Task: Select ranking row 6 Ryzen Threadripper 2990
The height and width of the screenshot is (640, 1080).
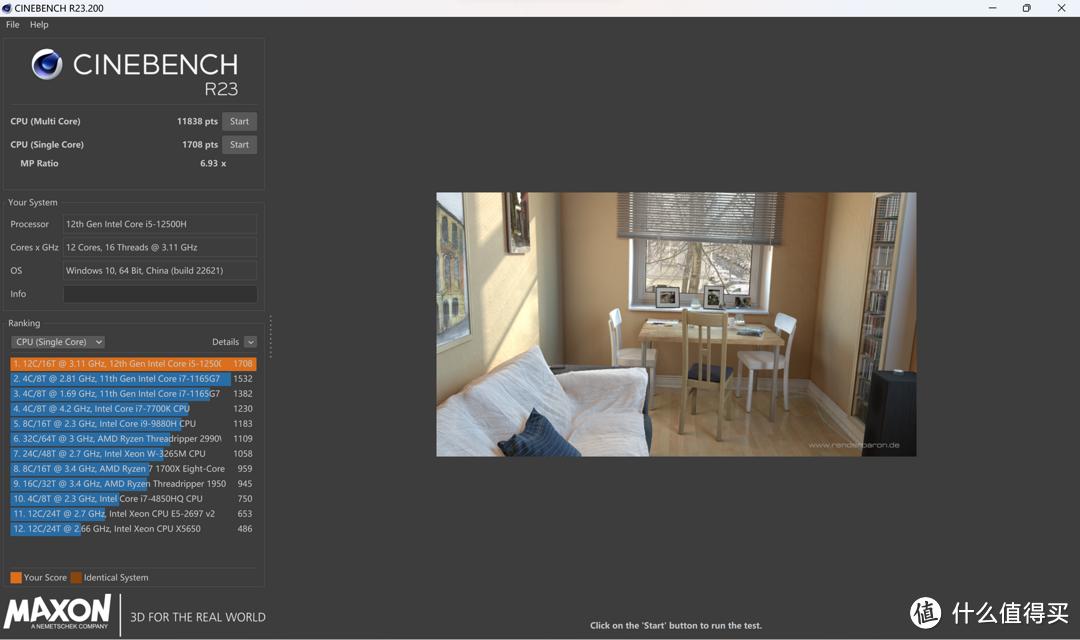Action: [x=133, y=439]
